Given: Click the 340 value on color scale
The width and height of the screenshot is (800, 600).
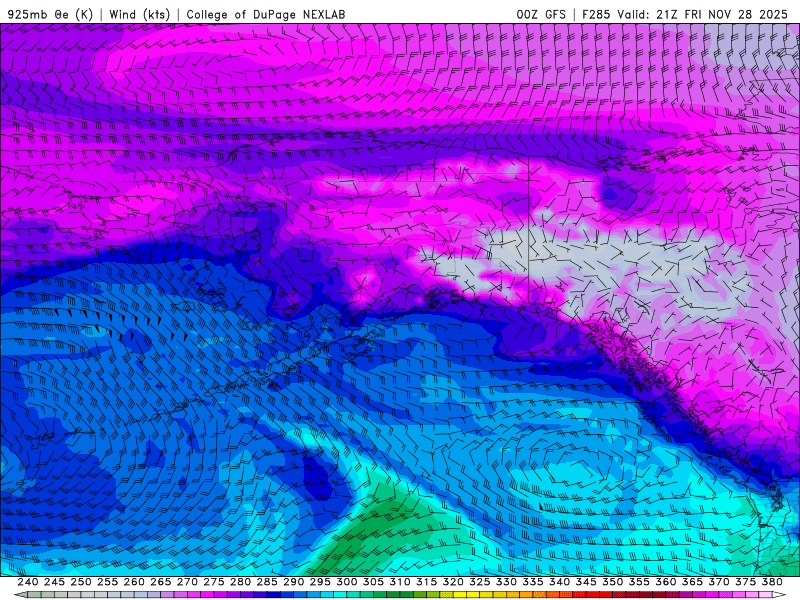Looking at the screenshot, I should (559, 582).
